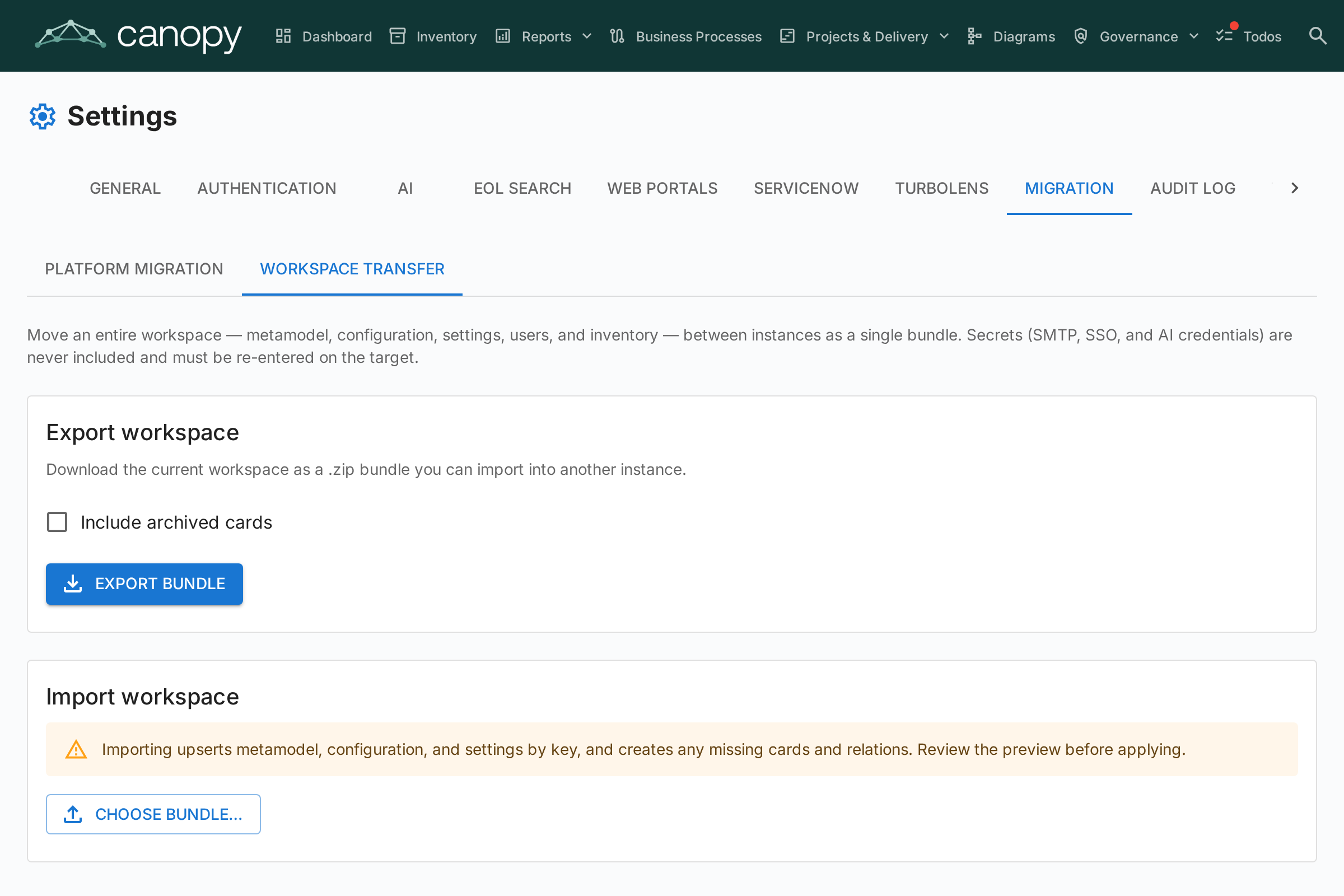This screenshot has height=896, width=1344.
Task: Expand the Reports dropdown chevron
Action: 587,36
